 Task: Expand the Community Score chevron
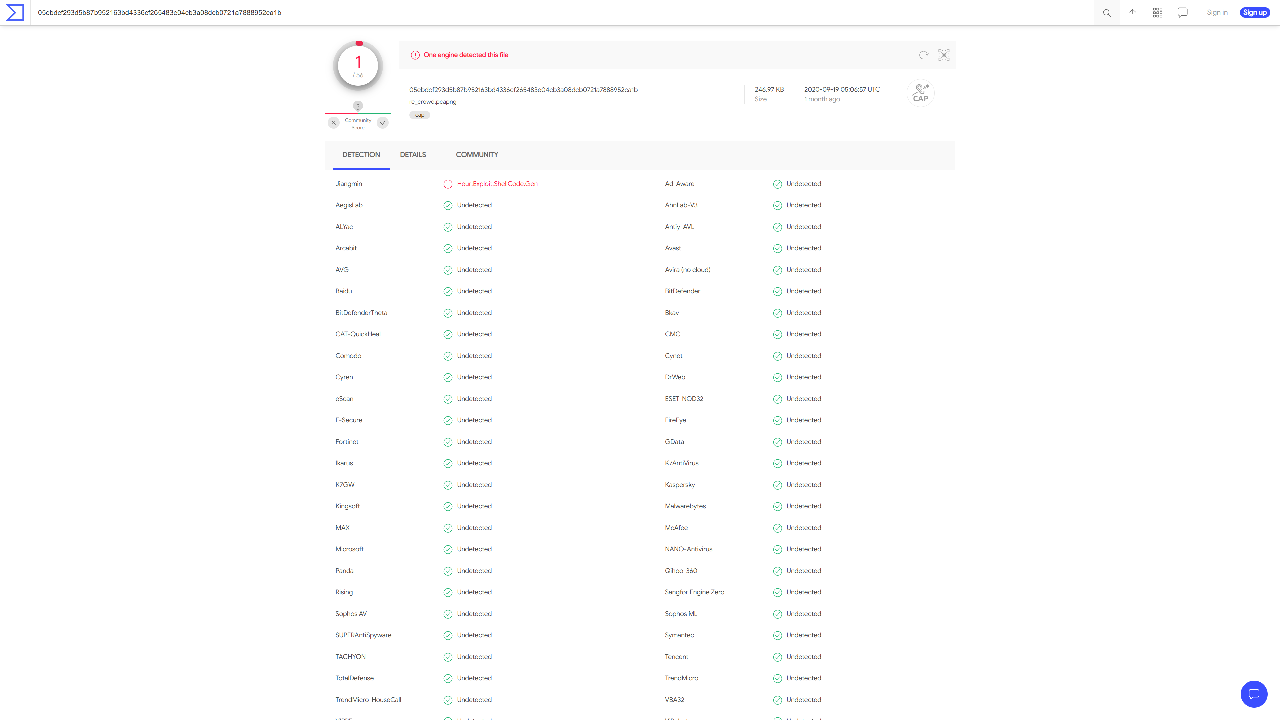point(381,121)
